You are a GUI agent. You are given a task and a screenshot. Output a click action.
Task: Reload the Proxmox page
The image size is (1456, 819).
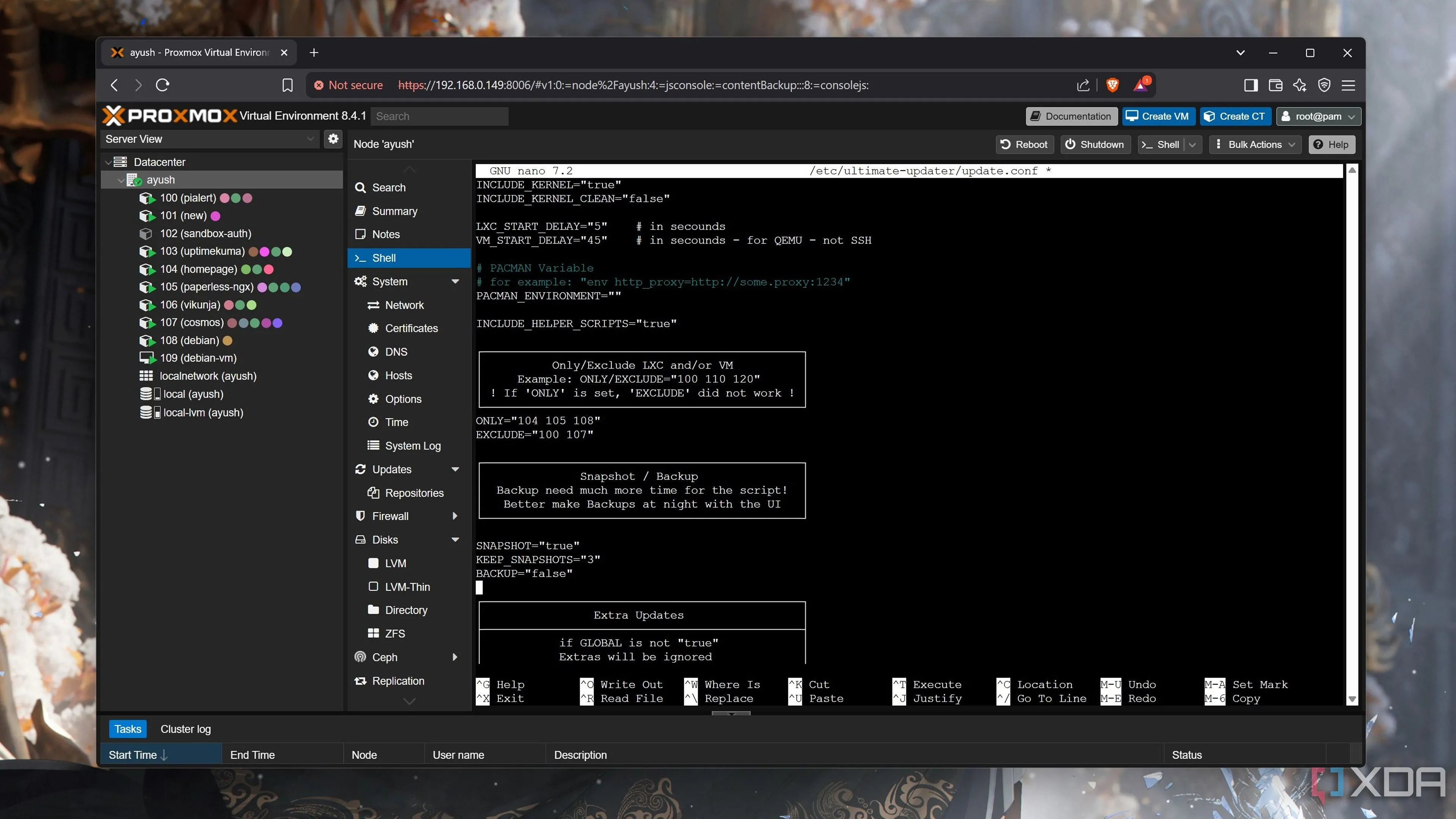click(x=163, y=85)
